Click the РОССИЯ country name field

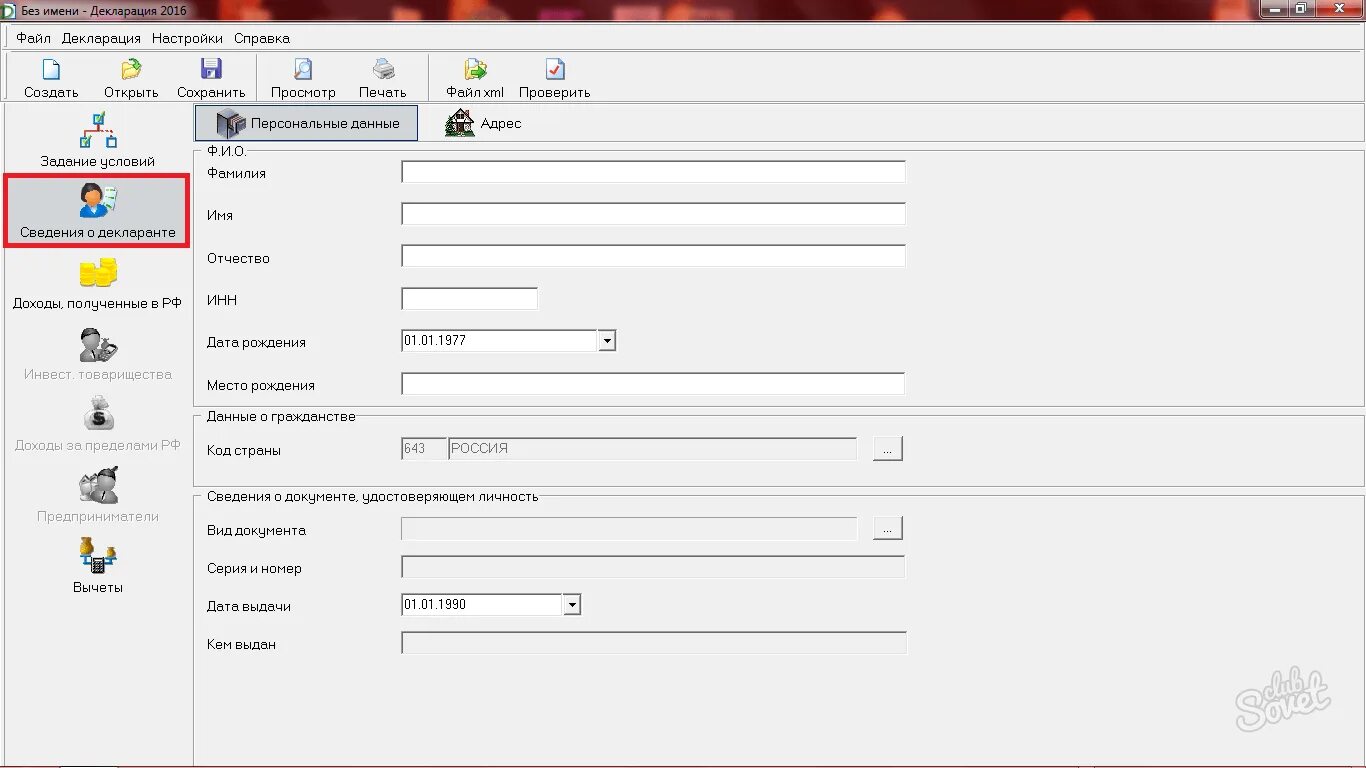pyautogui.click(x=653, y=449)
